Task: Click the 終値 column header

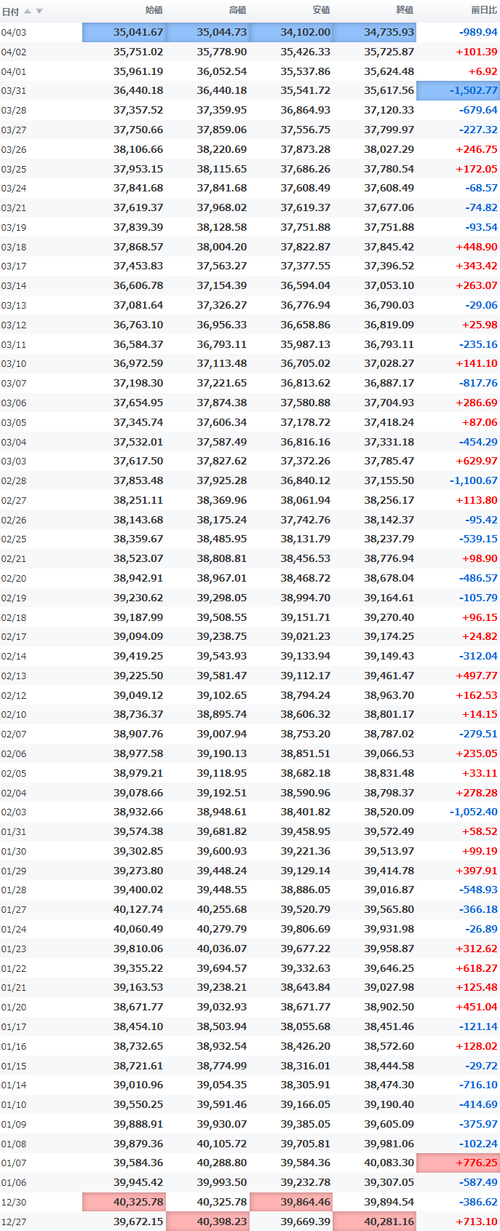Action: [404, 11]
